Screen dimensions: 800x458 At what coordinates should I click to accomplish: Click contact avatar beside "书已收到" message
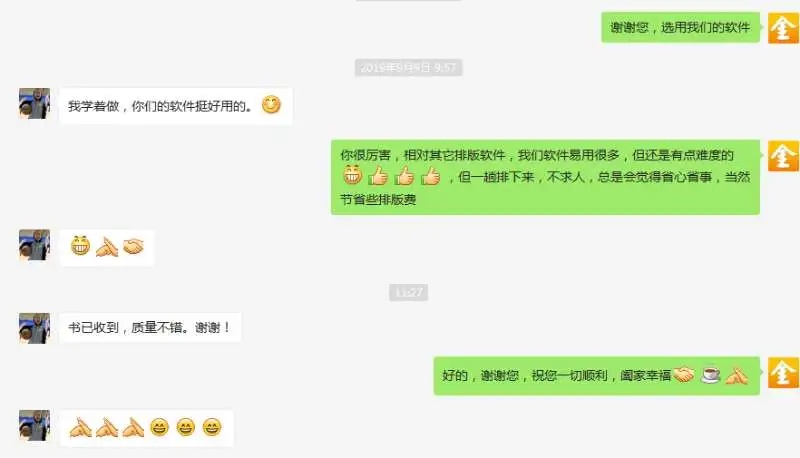tap(35, 328)
